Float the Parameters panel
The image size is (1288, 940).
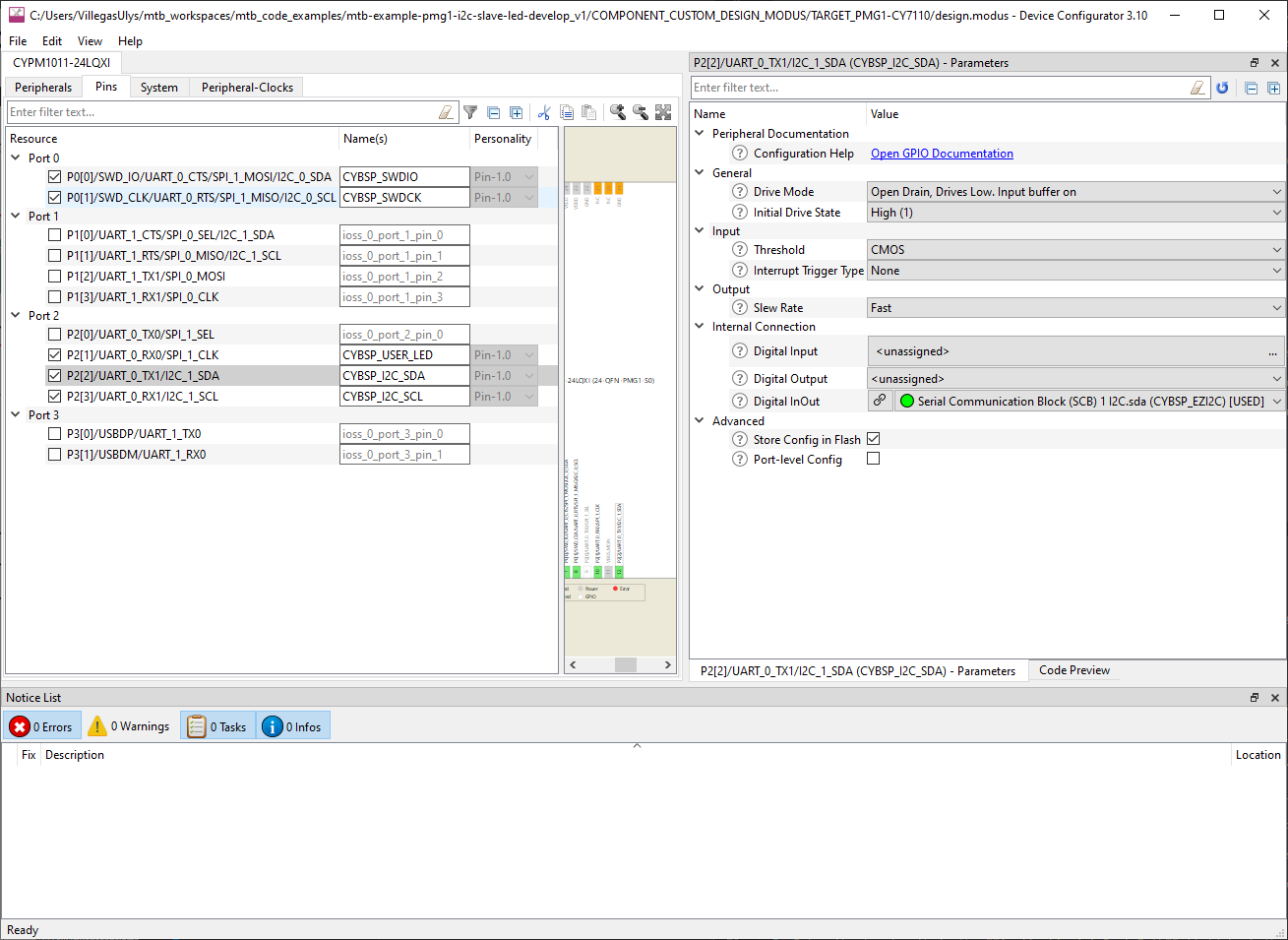(1255, 63)
